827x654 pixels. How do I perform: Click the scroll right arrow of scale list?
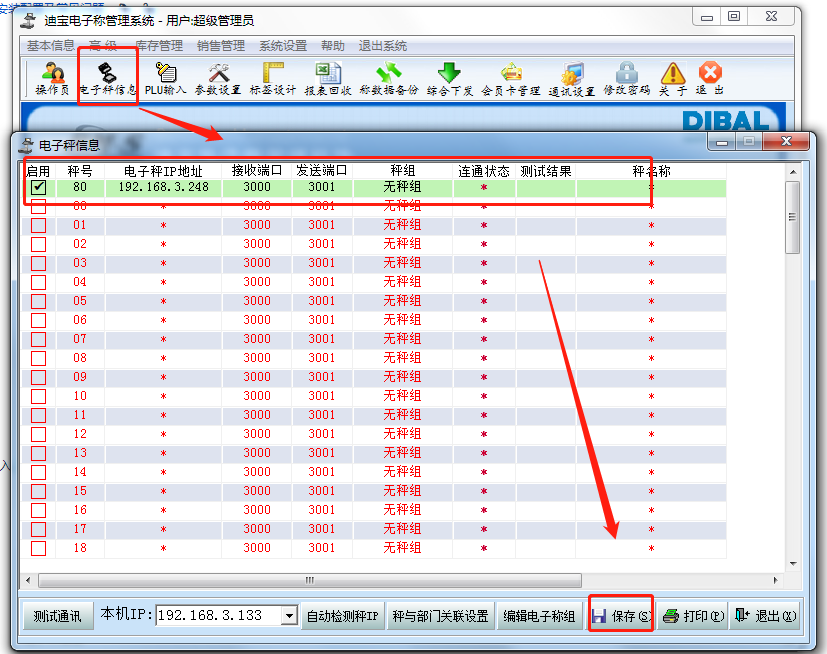[775, 580]
